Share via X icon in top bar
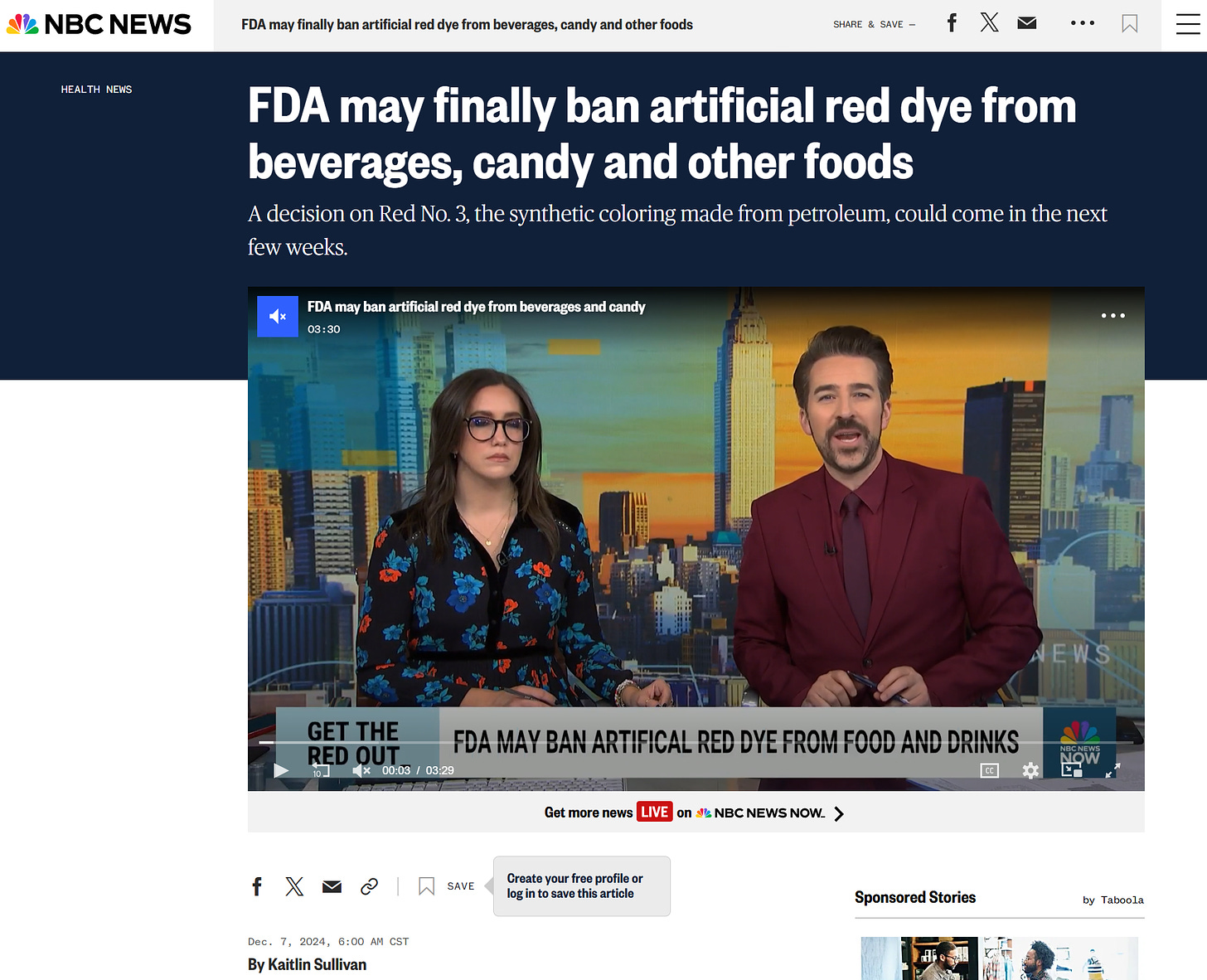The height and width of the screenshot is (980, 1207). pos(989,23)
